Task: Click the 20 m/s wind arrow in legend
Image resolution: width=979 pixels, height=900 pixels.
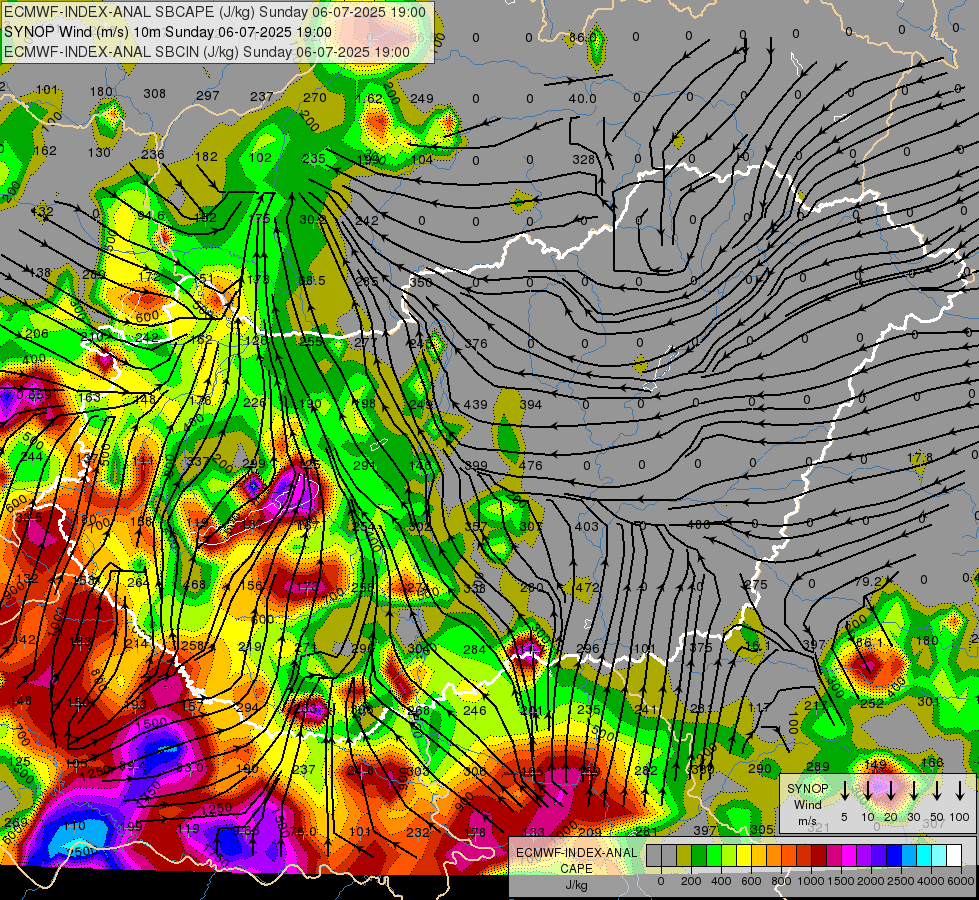Action: click(891, 791)
